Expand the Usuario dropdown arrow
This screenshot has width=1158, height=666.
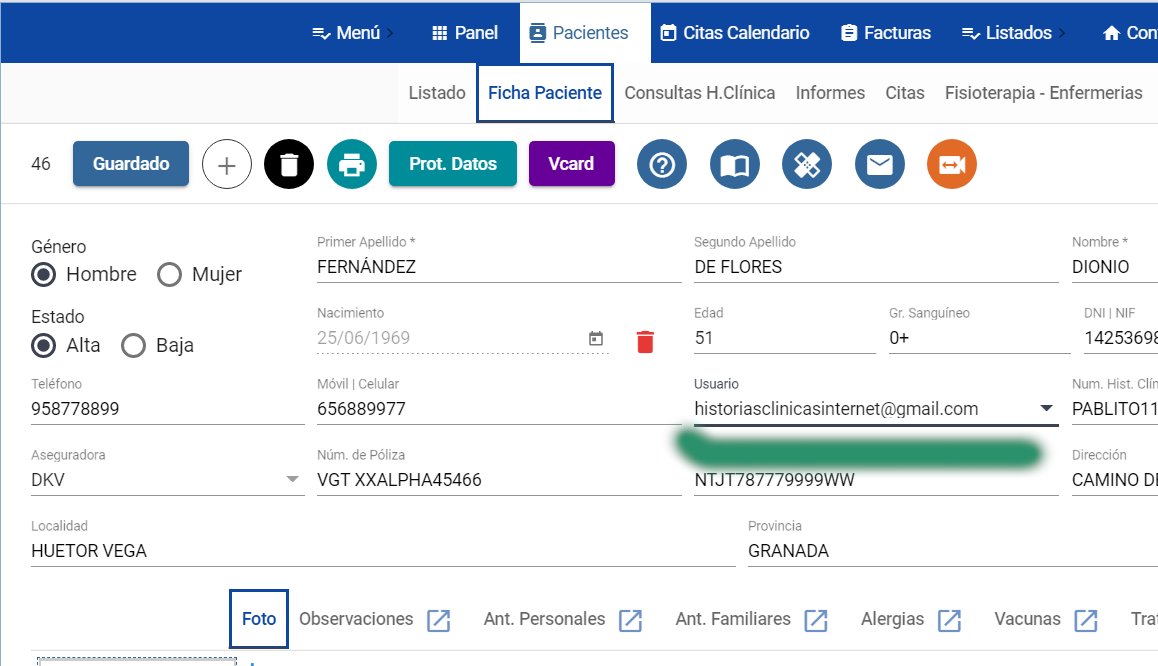(1046, 408)
